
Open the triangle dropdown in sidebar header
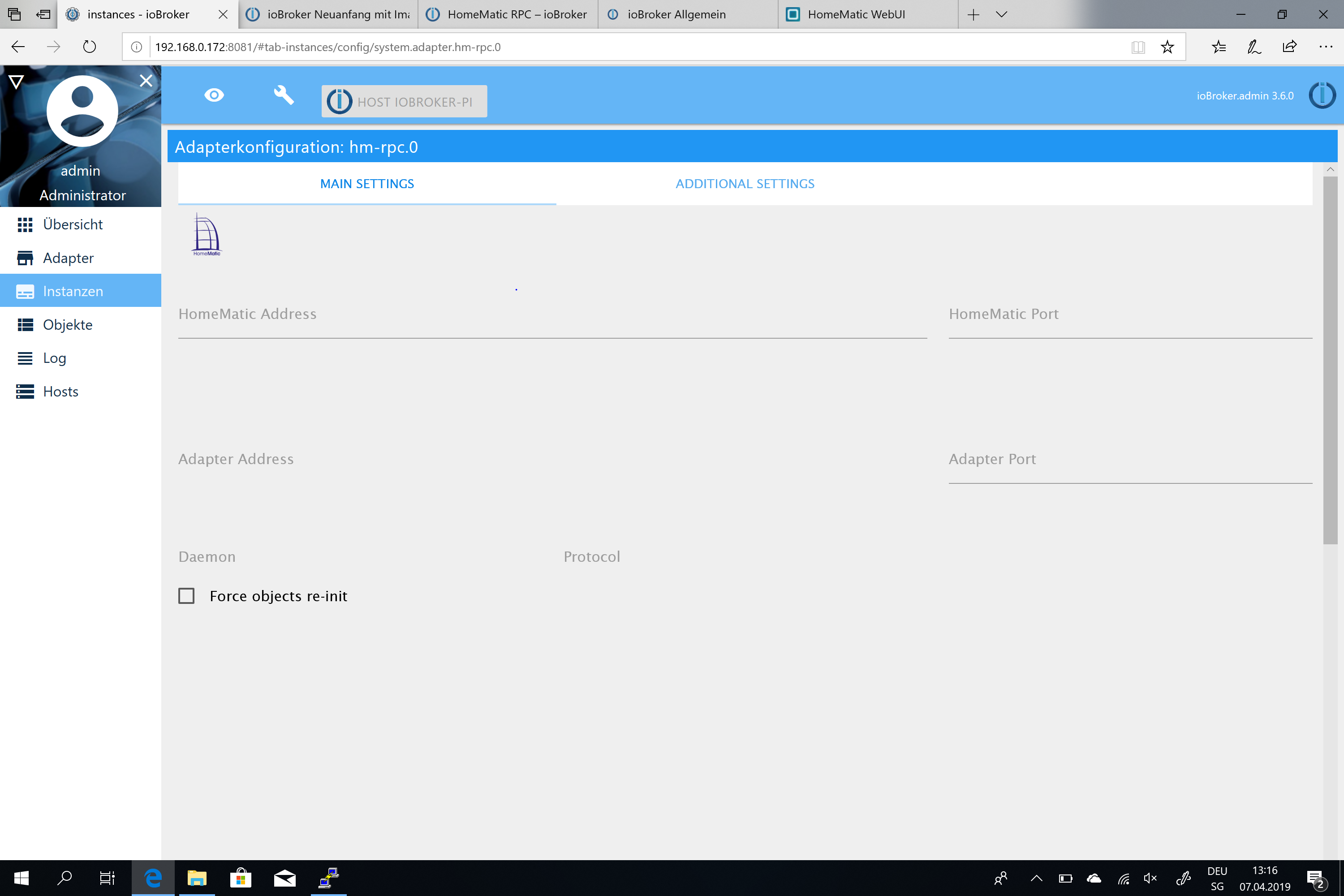click(16, 82)
